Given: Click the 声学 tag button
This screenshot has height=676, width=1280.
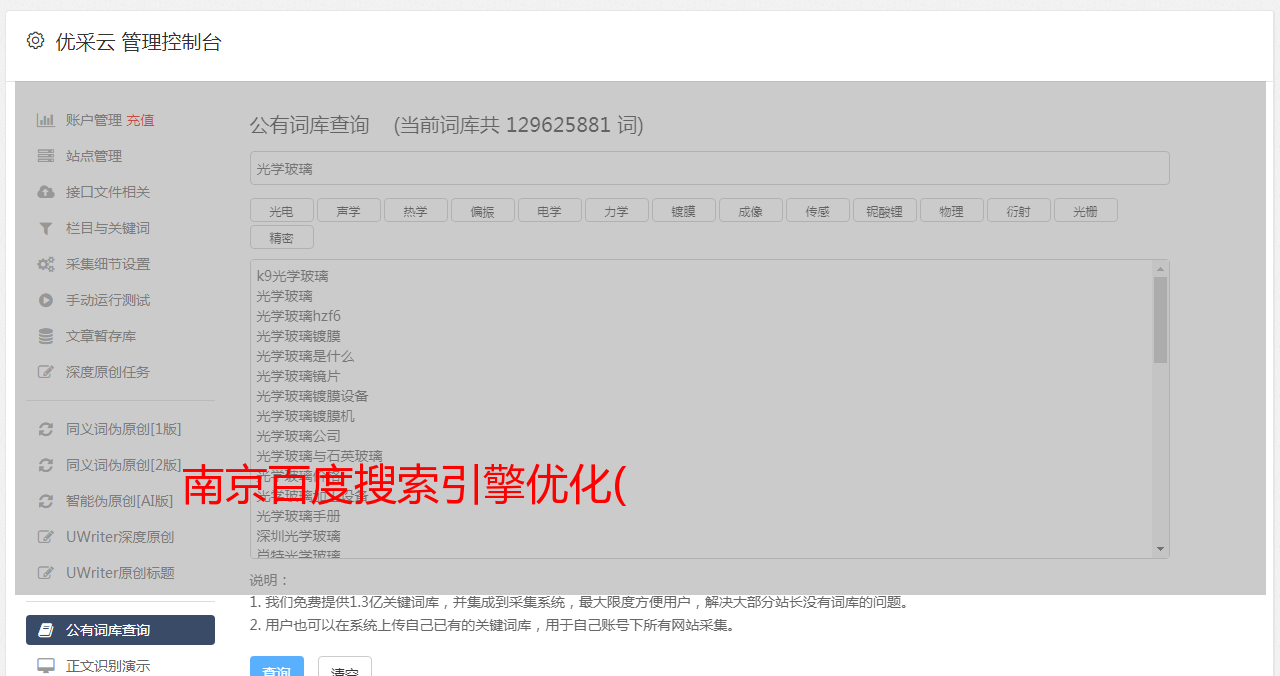Looking at the screenshot, I should pos(348,210).
